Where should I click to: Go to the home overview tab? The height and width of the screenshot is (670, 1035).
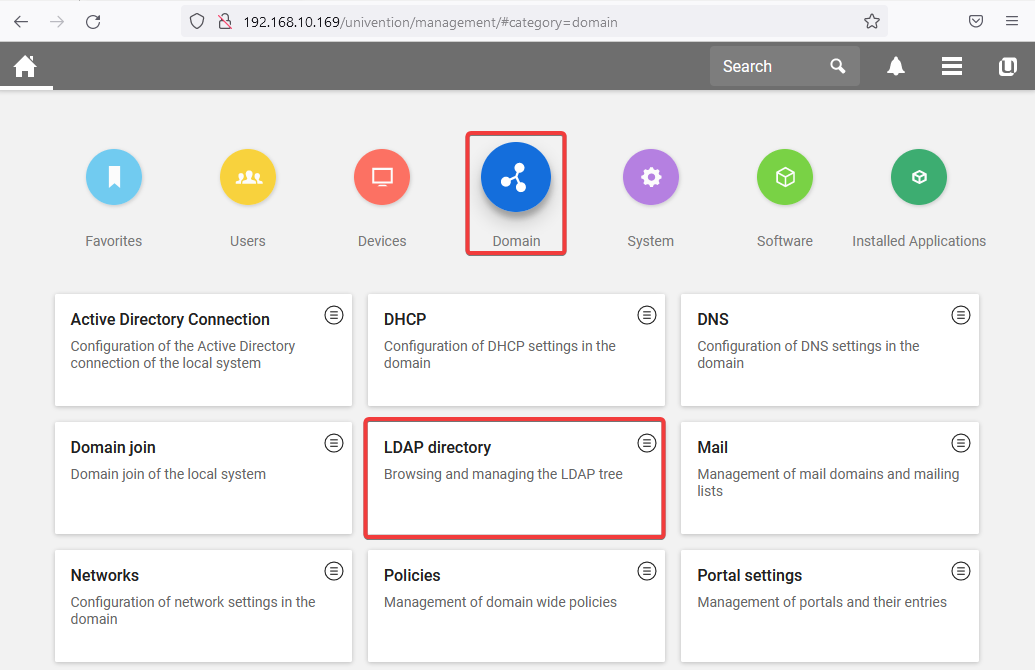click(25, 66)
